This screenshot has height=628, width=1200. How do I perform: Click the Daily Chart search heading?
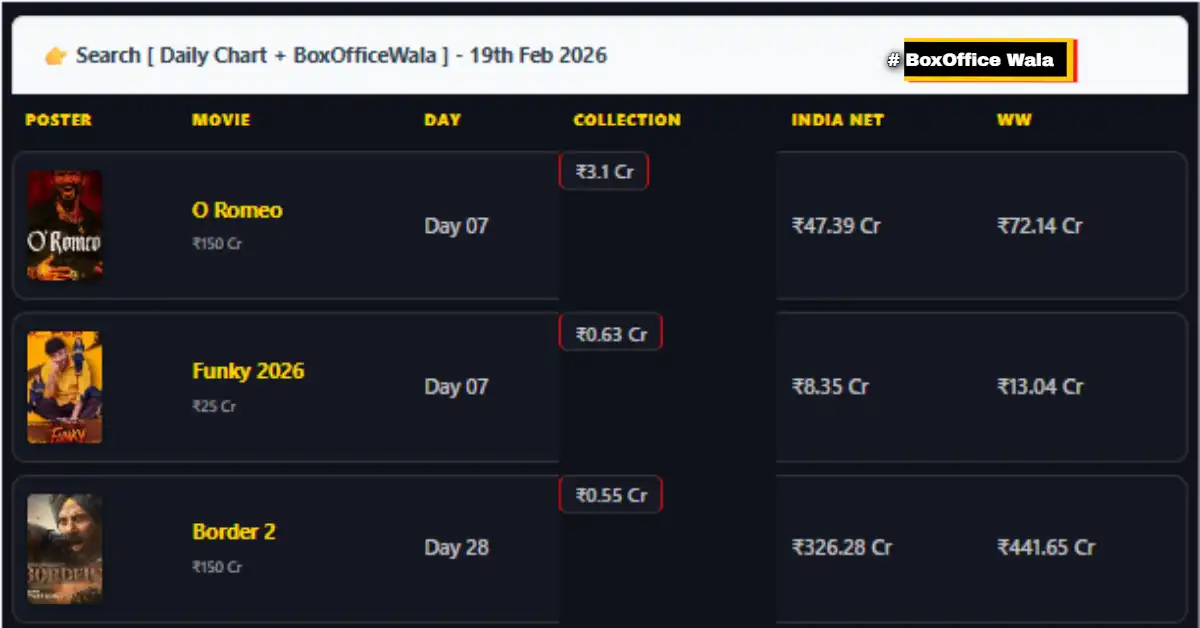(x=340, y=56)
